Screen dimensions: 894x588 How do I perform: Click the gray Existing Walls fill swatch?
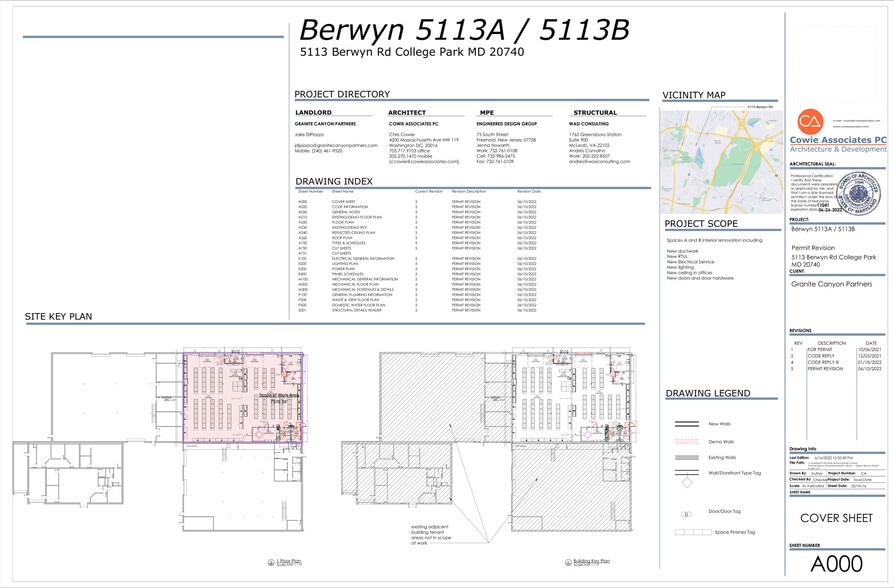[687, 458]
